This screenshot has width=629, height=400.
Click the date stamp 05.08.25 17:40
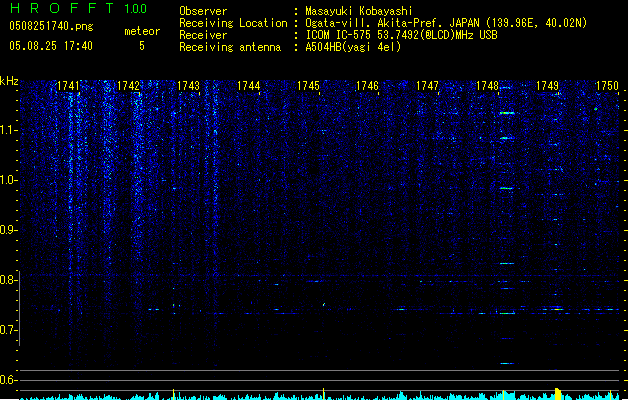coord(51,46)
